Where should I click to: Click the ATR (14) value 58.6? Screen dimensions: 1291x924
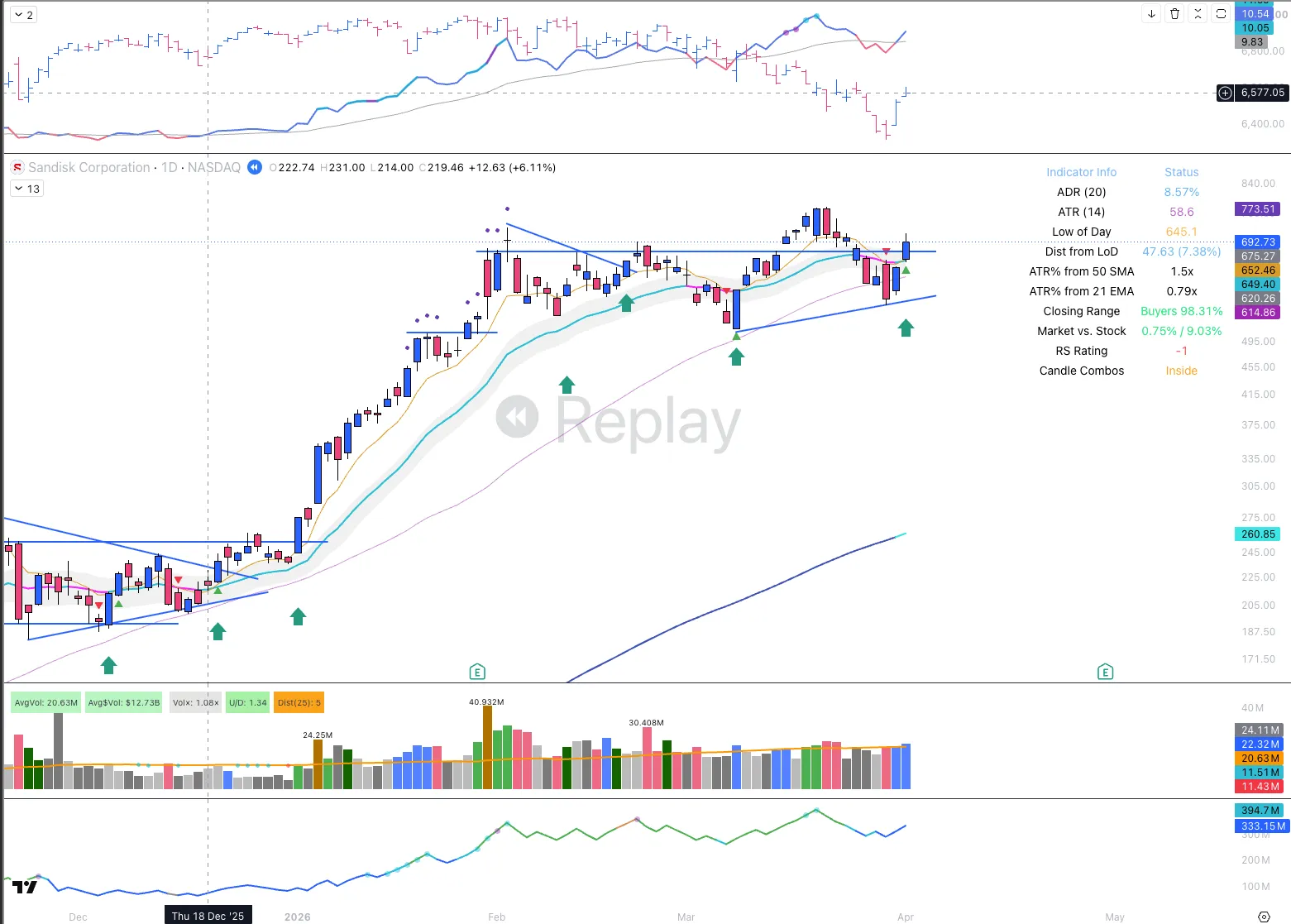point(1181,212)
